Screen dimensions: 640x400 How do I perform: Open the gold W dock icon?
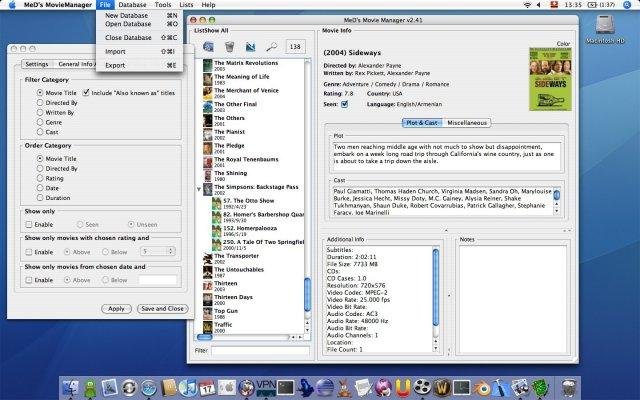coord(442,388)
